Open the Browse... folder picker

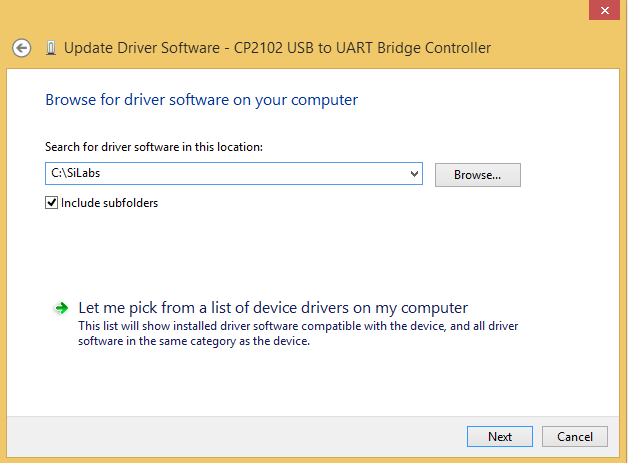pyautogui.click(x=478, y=175)
